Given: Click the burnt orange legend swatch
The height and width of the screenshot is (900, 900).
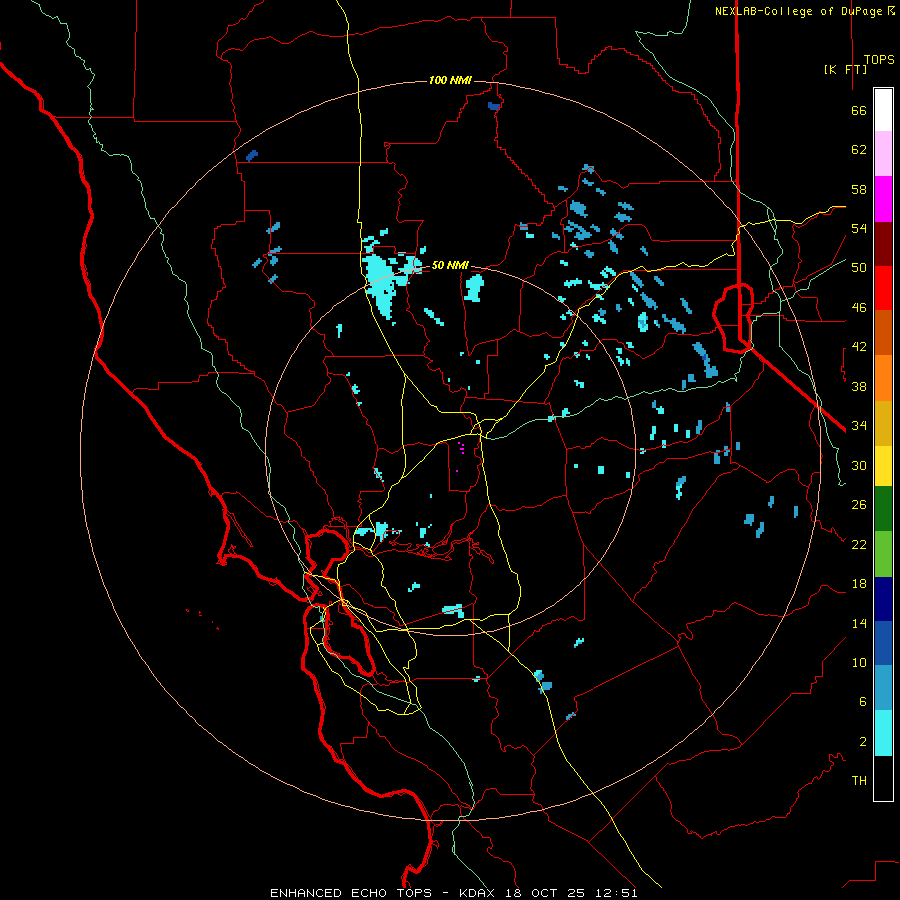Looking at the screenshot, I should point(883,333).
